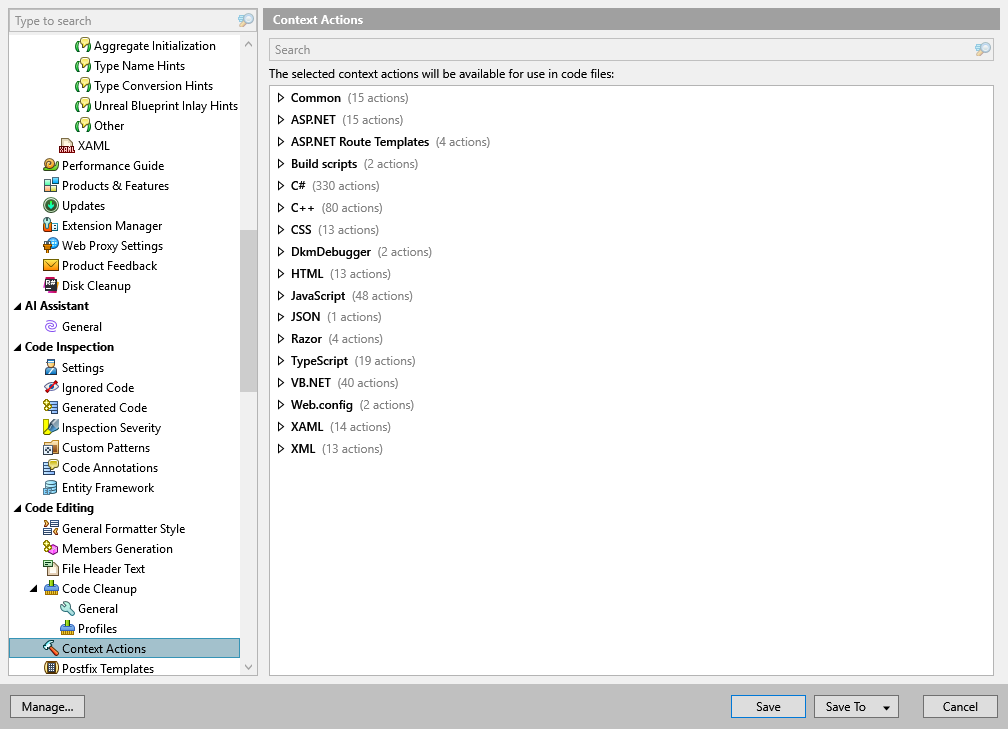Expand the TypeScript actions group
The width and height of the screenshot is (1008, 729).
280,361
